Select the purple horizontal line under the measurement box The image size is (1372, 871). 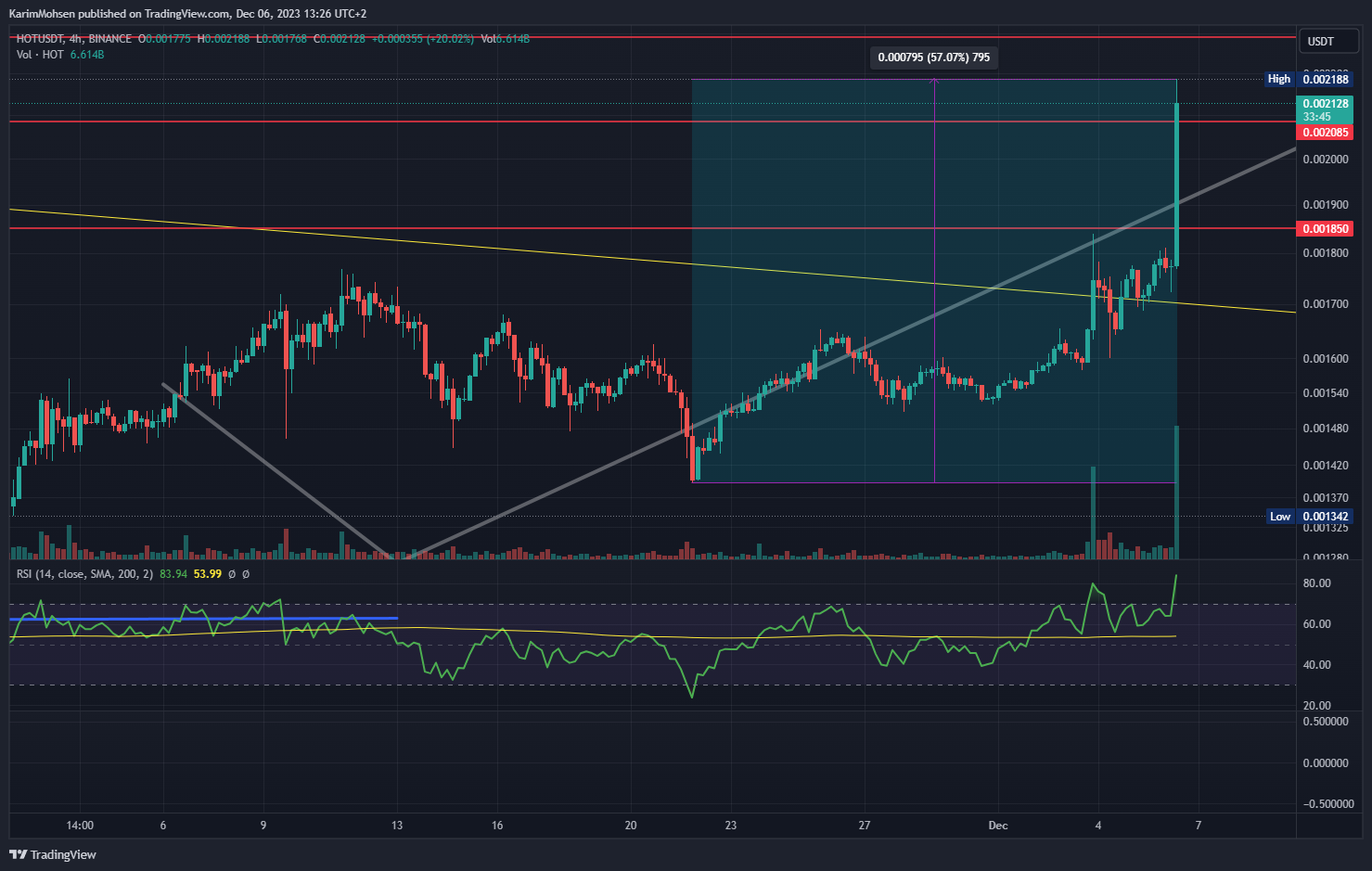click(934, 482)
